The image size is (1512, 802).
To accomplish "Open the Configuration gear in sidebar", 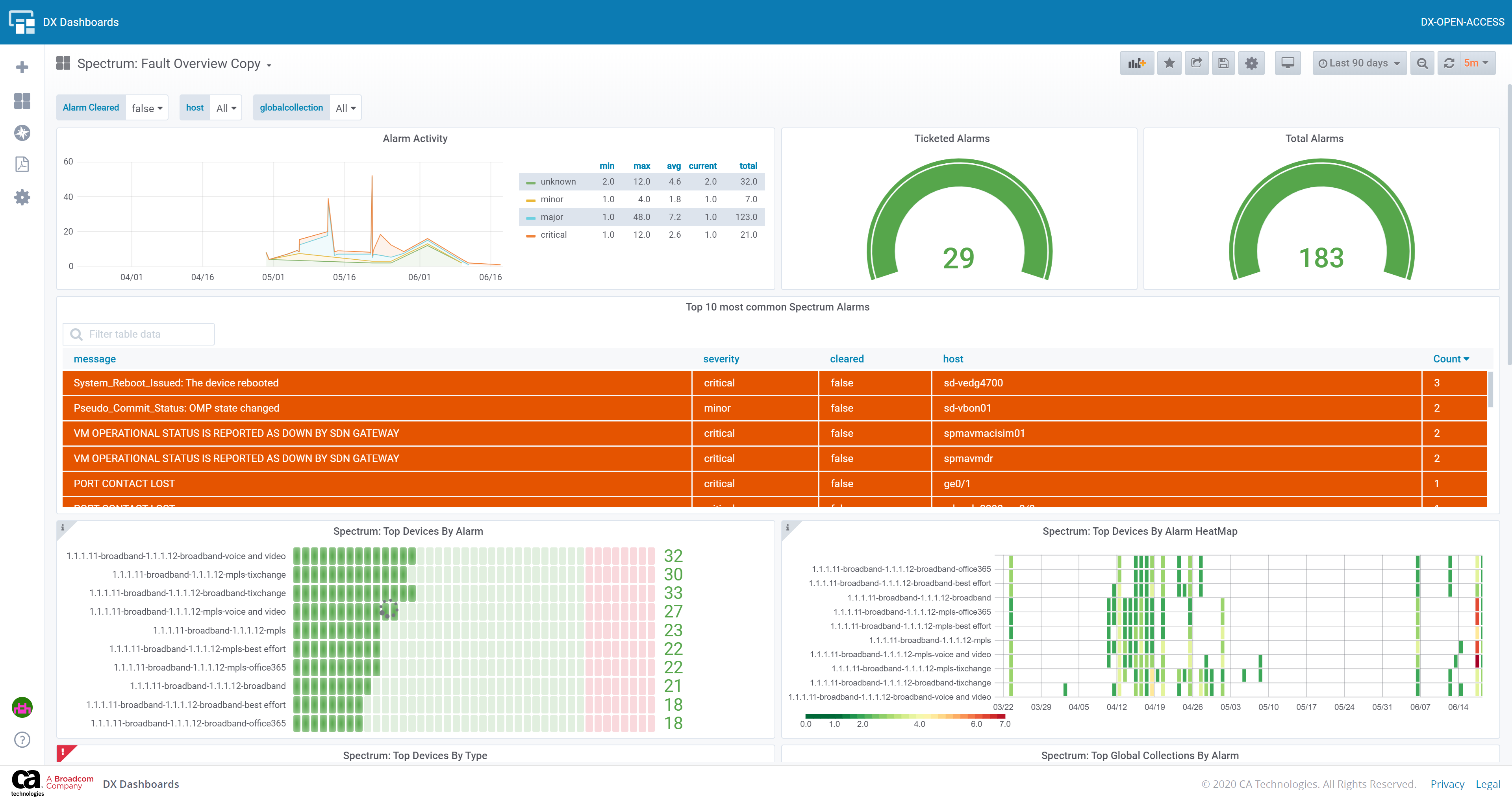I will click(22, 197).
